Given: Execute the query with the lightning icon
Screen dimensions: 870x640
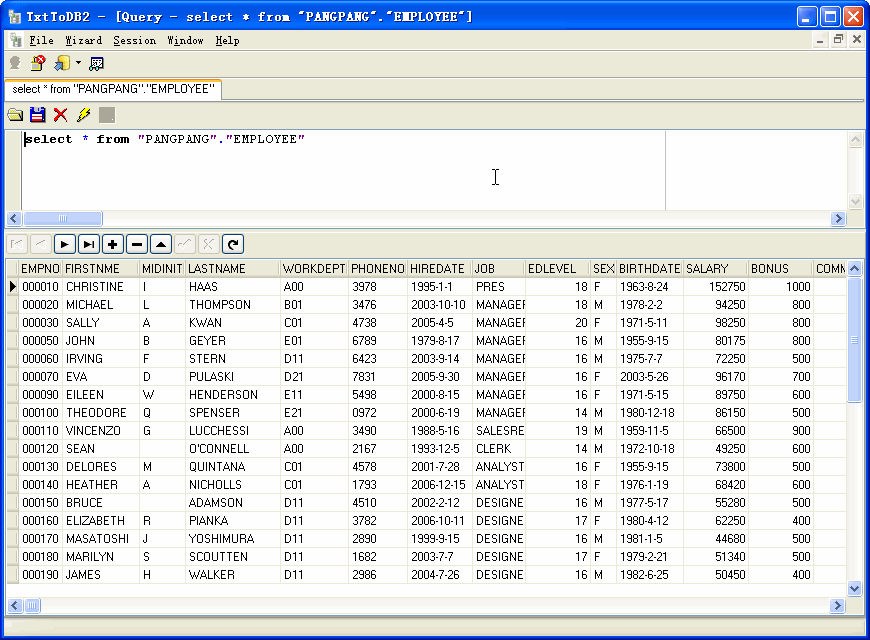Looking at the screenshot, I should click(84, 115).
